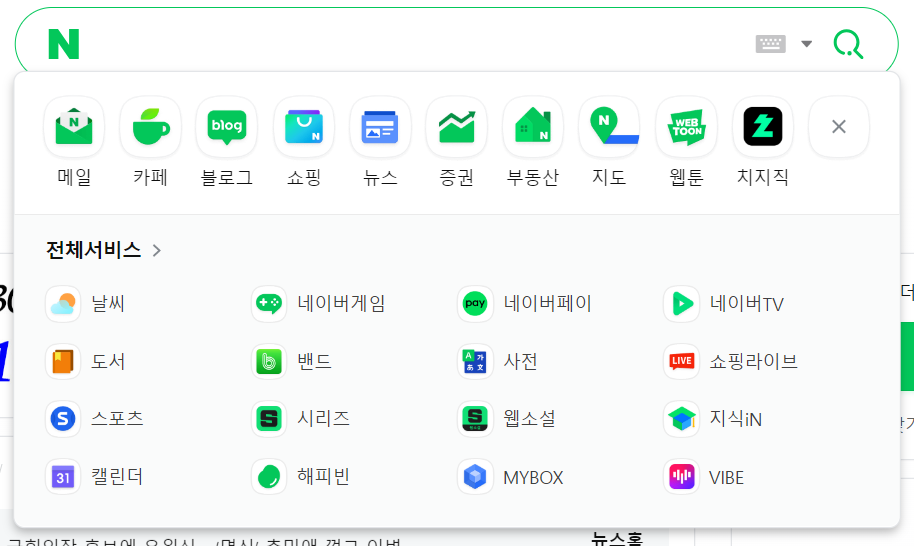Open the MYBOX text link
The image size is (914, 546).
533,478
